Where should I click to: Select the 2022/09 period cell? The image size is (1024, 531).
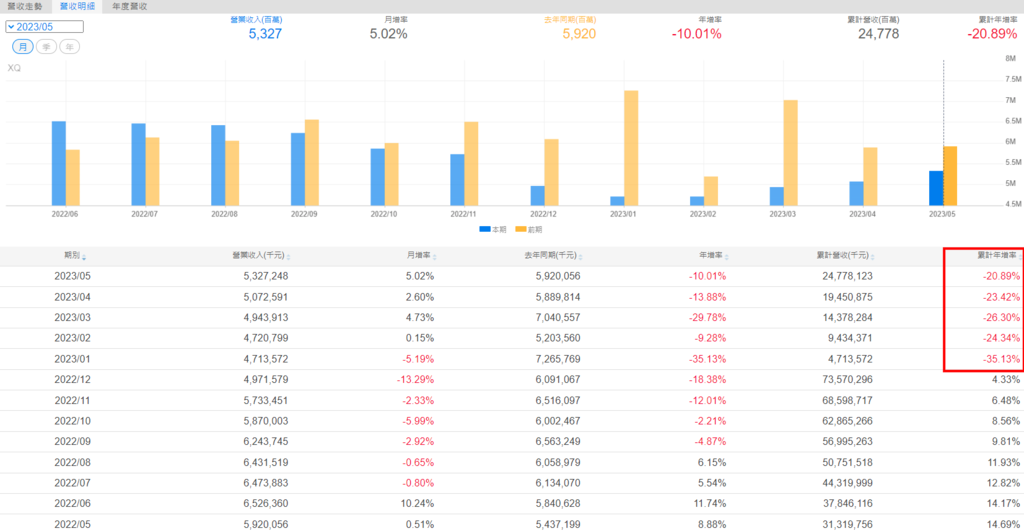72,442
